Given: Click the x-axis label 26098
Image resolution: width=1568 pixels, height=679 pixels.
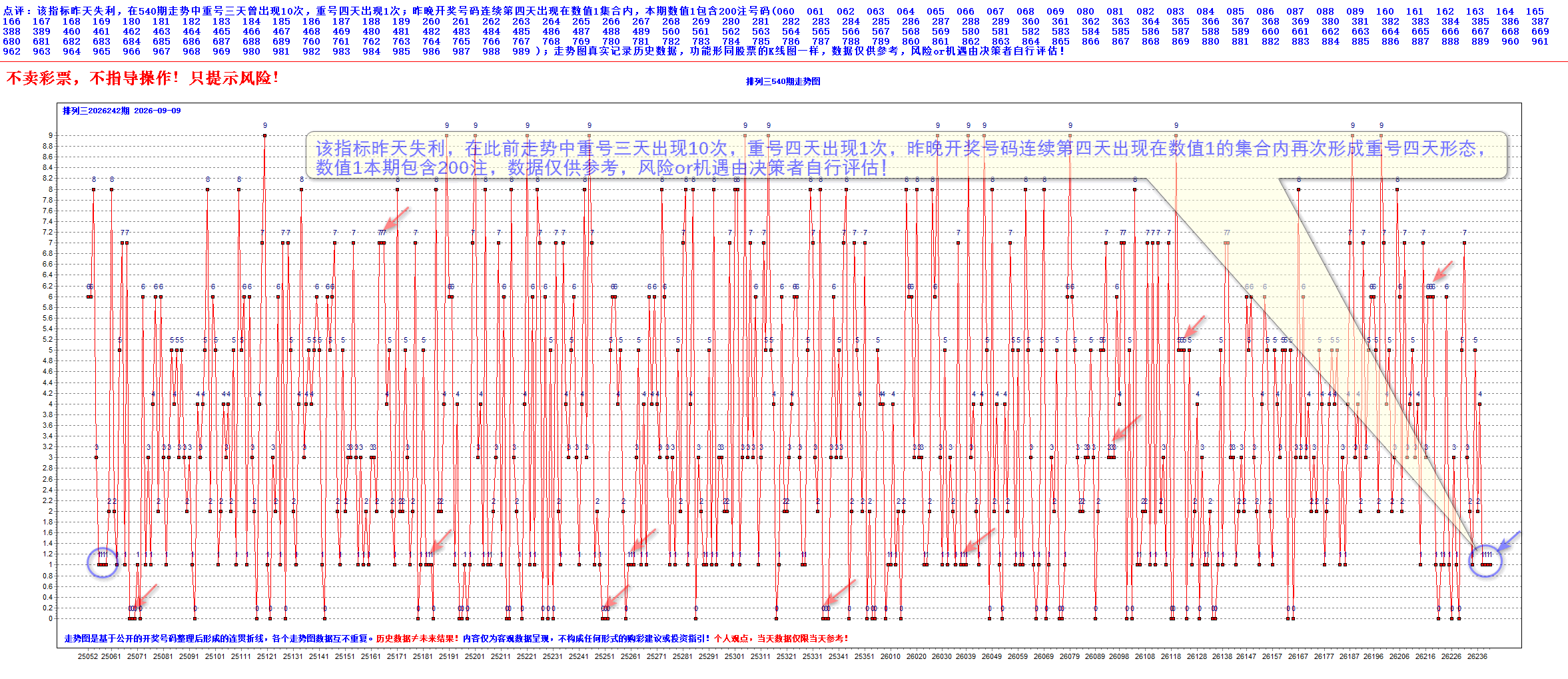Looking at the screenshot, I should point(1119,656).
